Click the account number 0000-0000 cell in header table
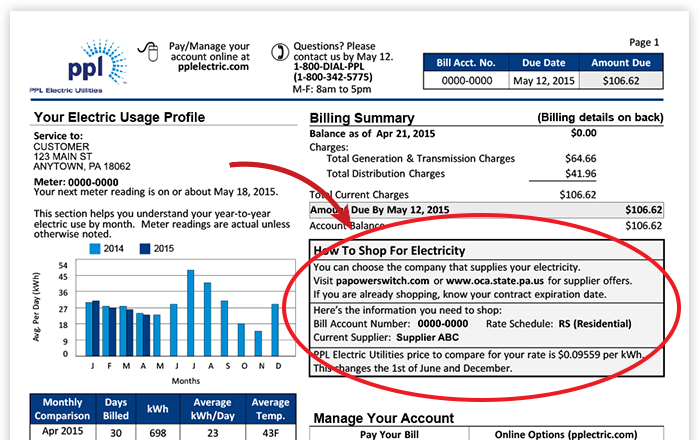Viewport: 700px width, 440px height. click(467, 81)
